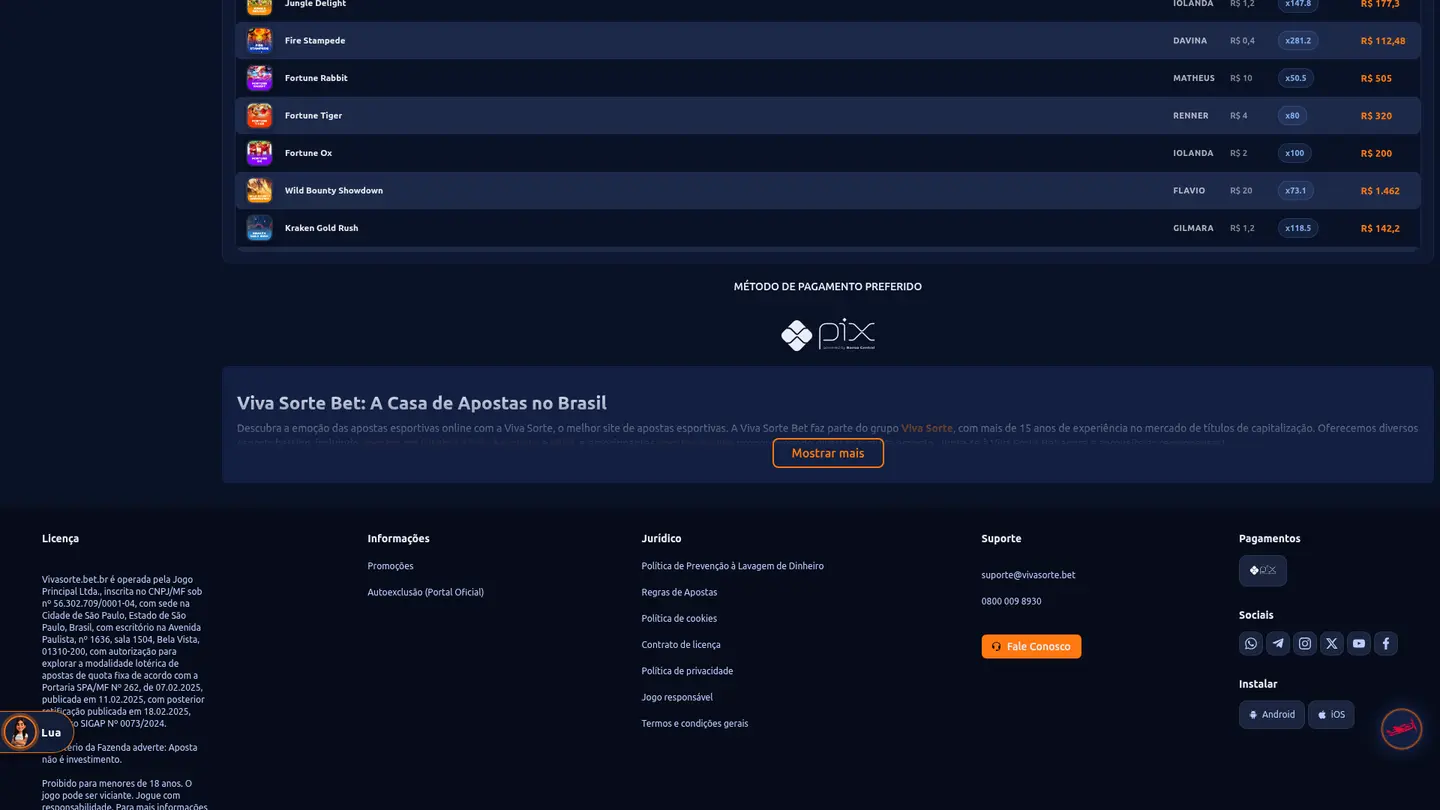1440x810 pixels.
Task: Click the Licença footer heading
Action: click(60, 538)
